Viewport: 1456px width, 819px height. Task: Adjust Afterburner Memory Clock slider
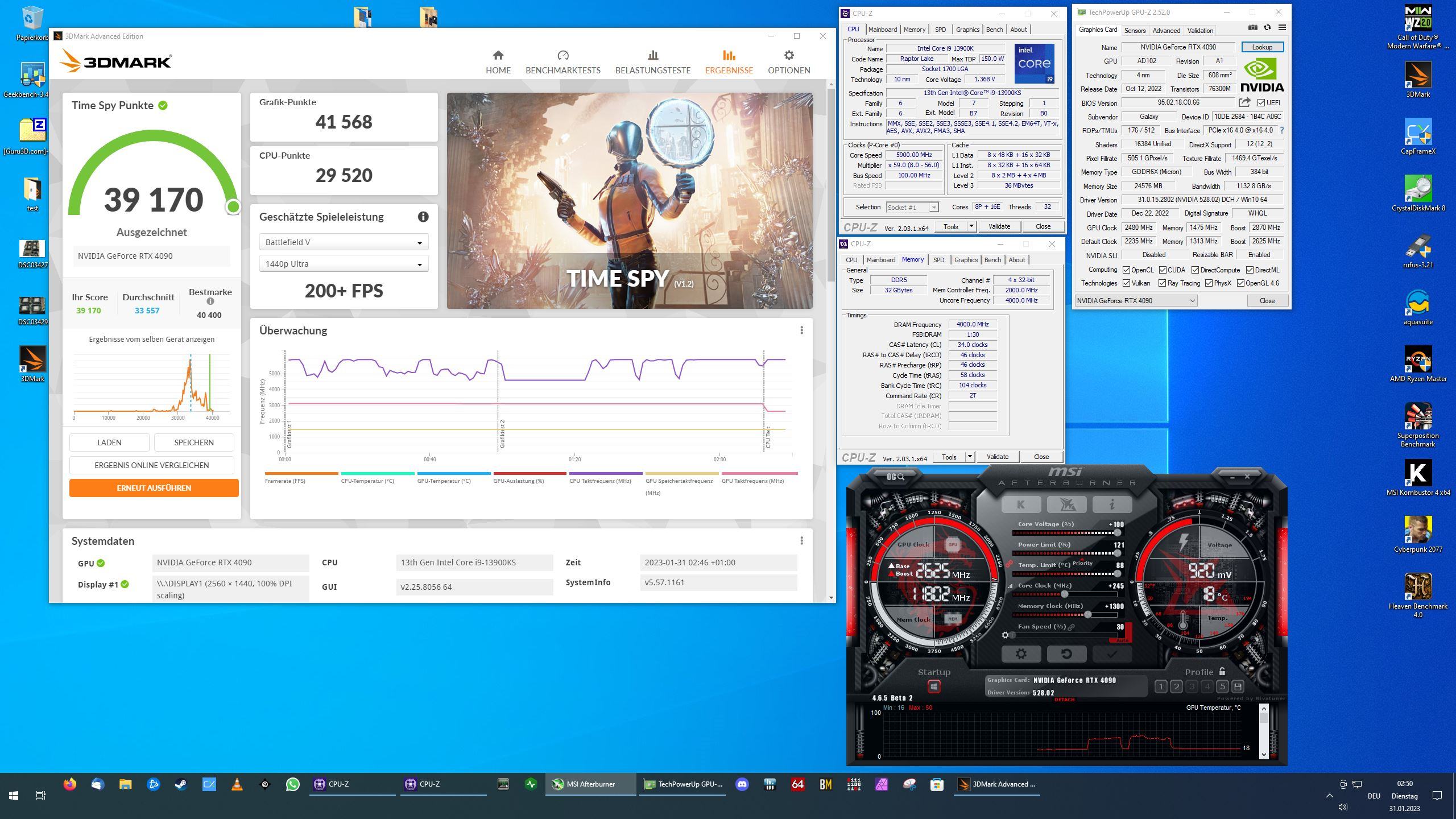point(1087,615)
